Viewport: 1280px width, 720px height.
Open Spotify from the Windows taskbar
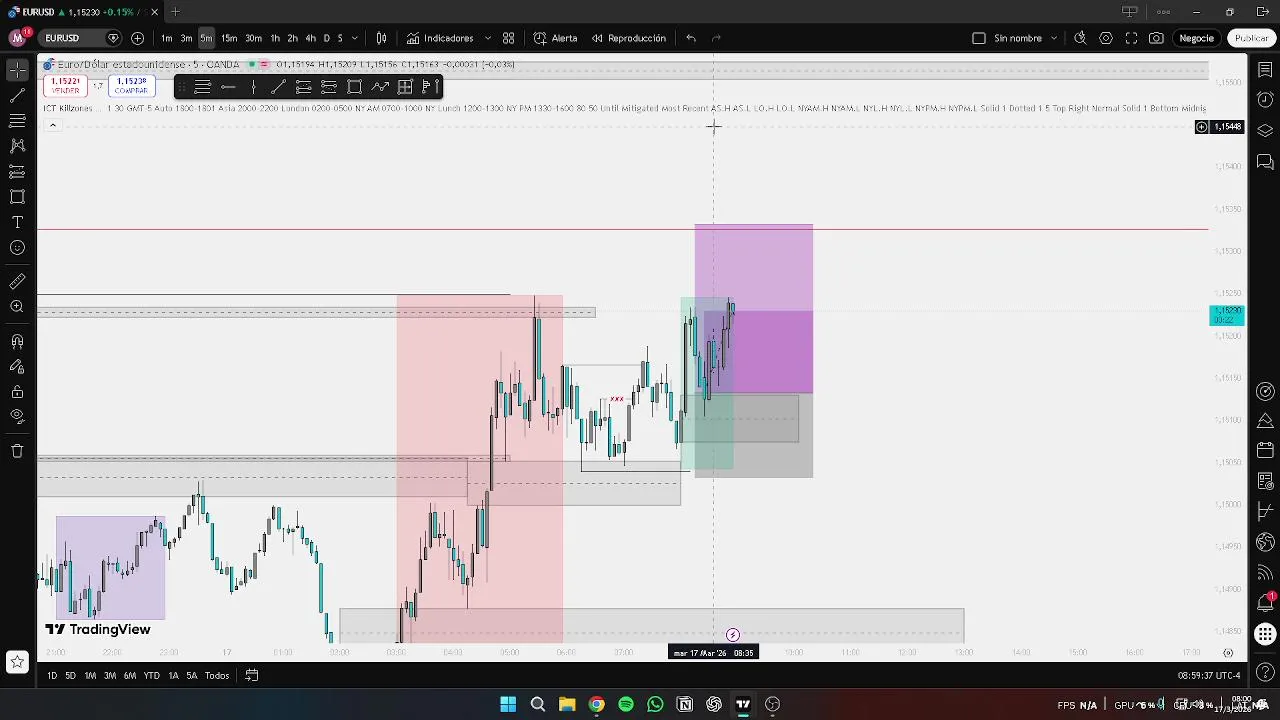[x=626, y=704]
